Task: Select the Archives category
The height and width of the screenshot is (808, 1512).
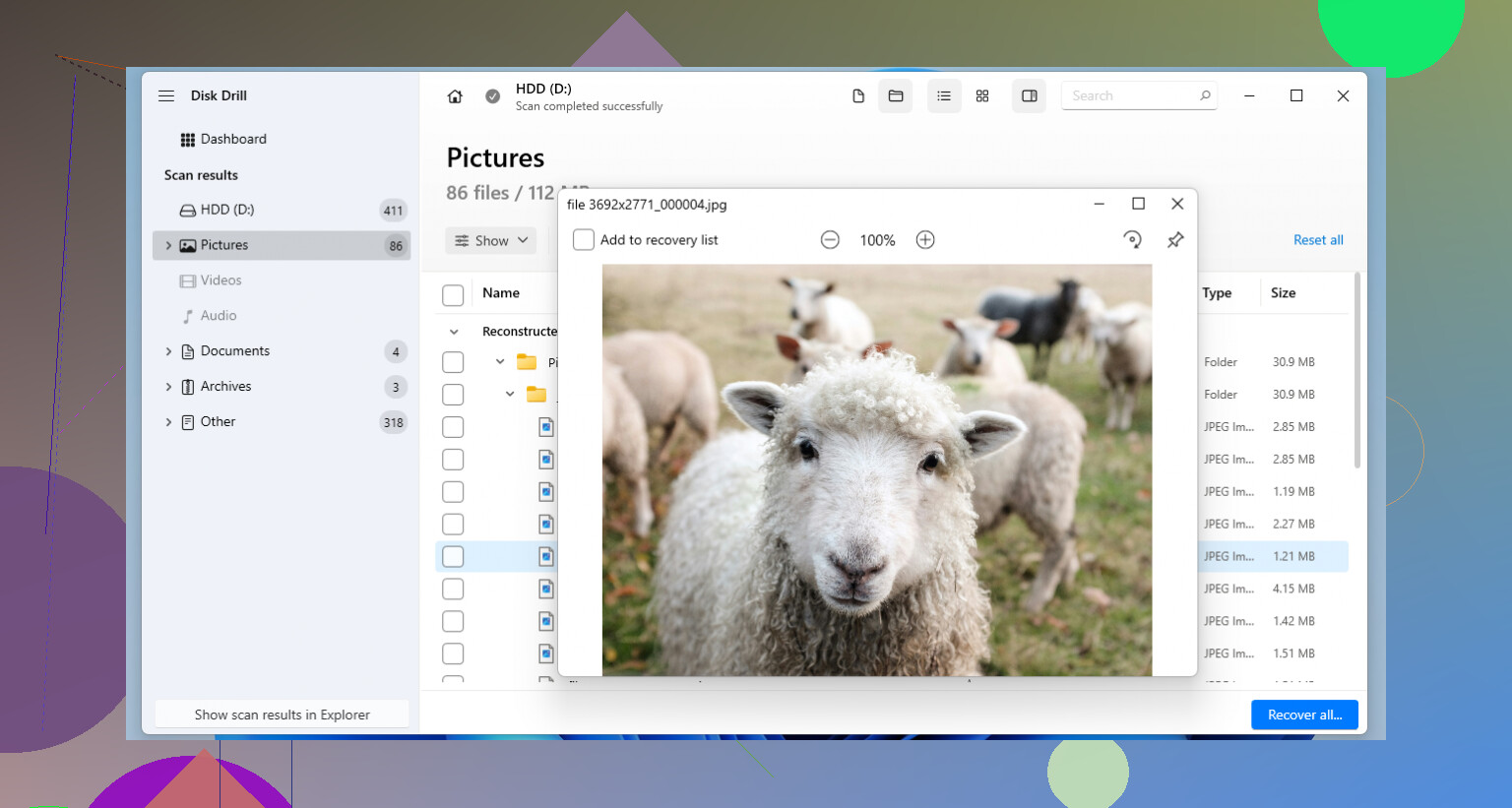Action: [x=282, y=387]
